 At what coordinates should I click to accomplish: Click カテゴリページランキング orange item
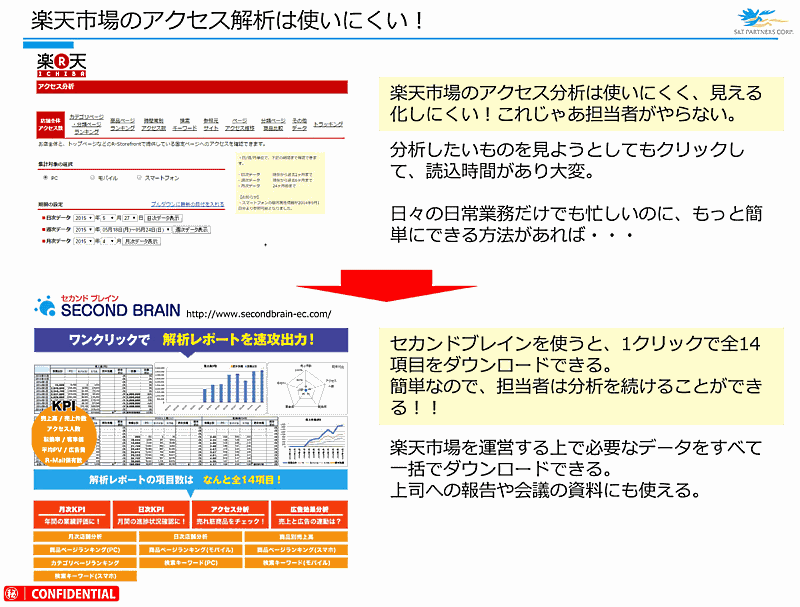(x=85, y=563)
